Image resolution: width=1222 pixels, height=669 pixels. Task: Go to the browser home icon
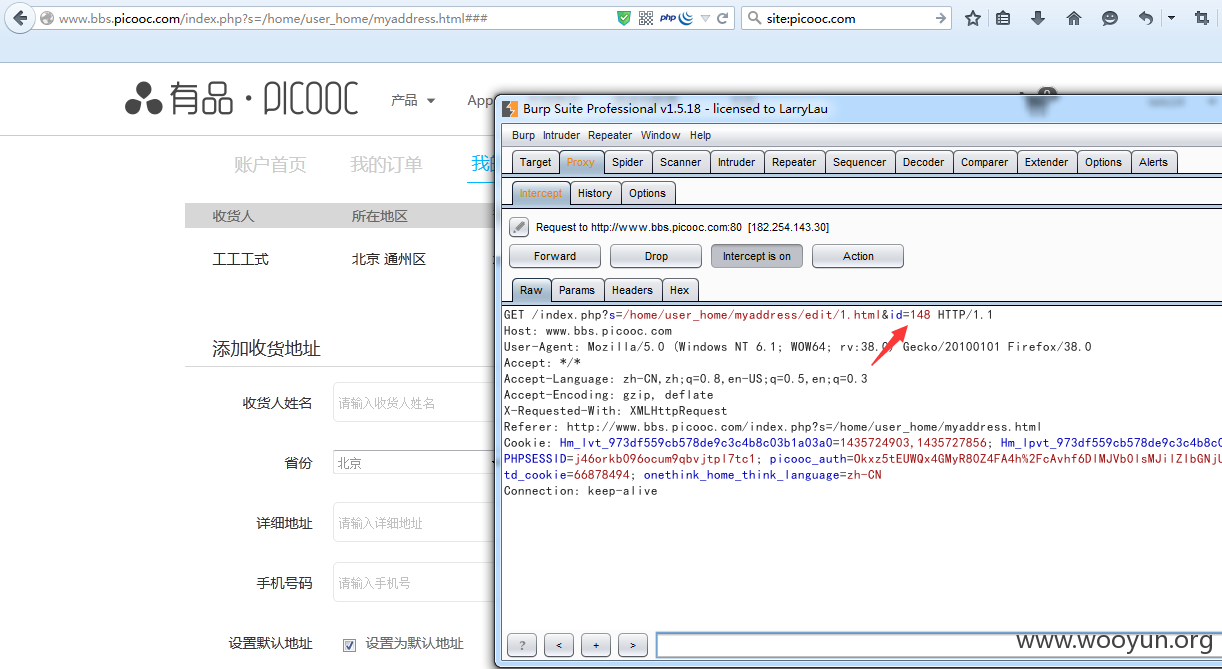1074,18
